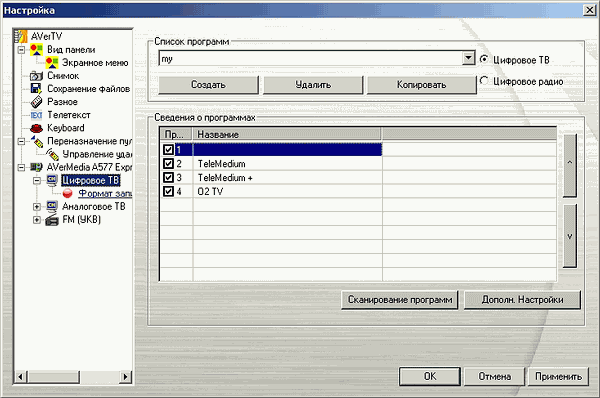The image size is (600, 398).
Task: Close the Настройка dialog window
Action: 589,10
